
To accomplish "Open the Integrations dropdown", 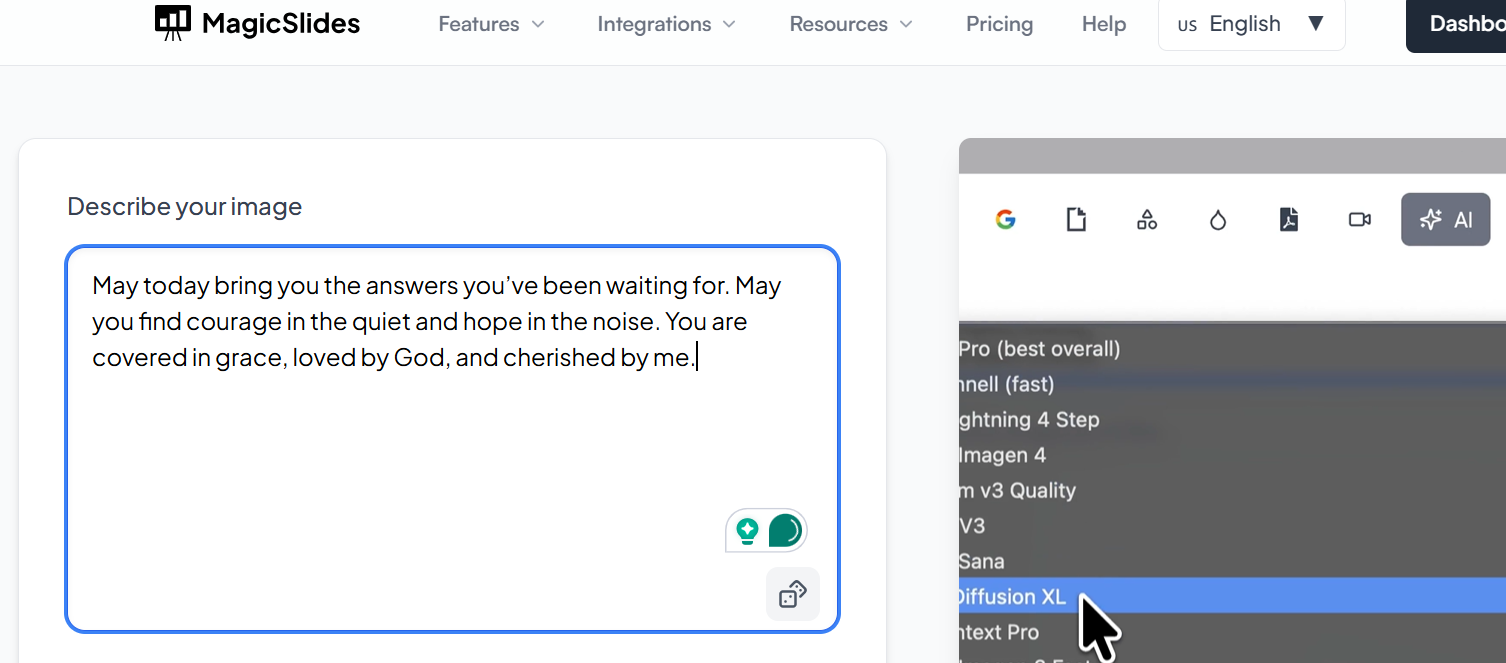I will pos(666,24).
